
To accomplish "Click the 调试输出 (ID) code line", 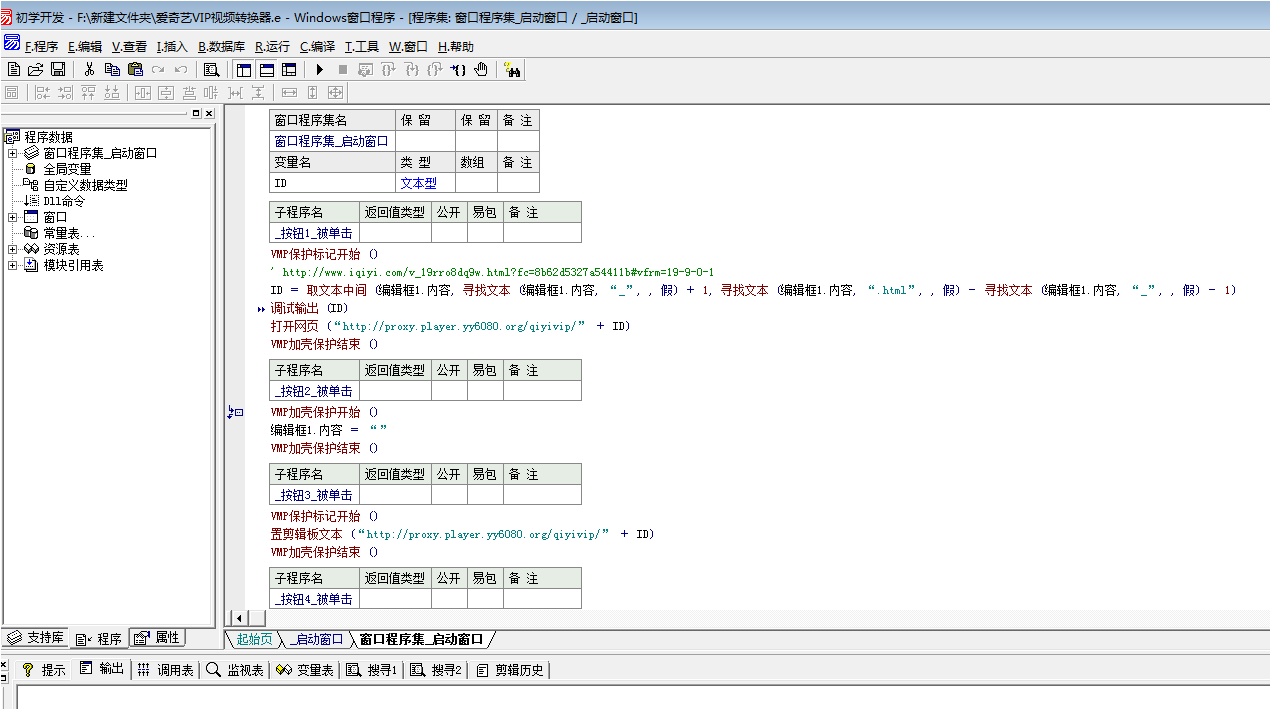I will [x=309, y=308].
